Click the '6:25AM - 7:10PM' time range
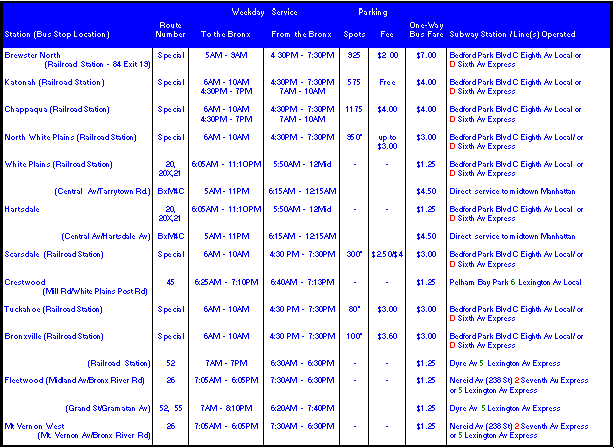Screen dimensions: 615x448 (x=226, y=282)
